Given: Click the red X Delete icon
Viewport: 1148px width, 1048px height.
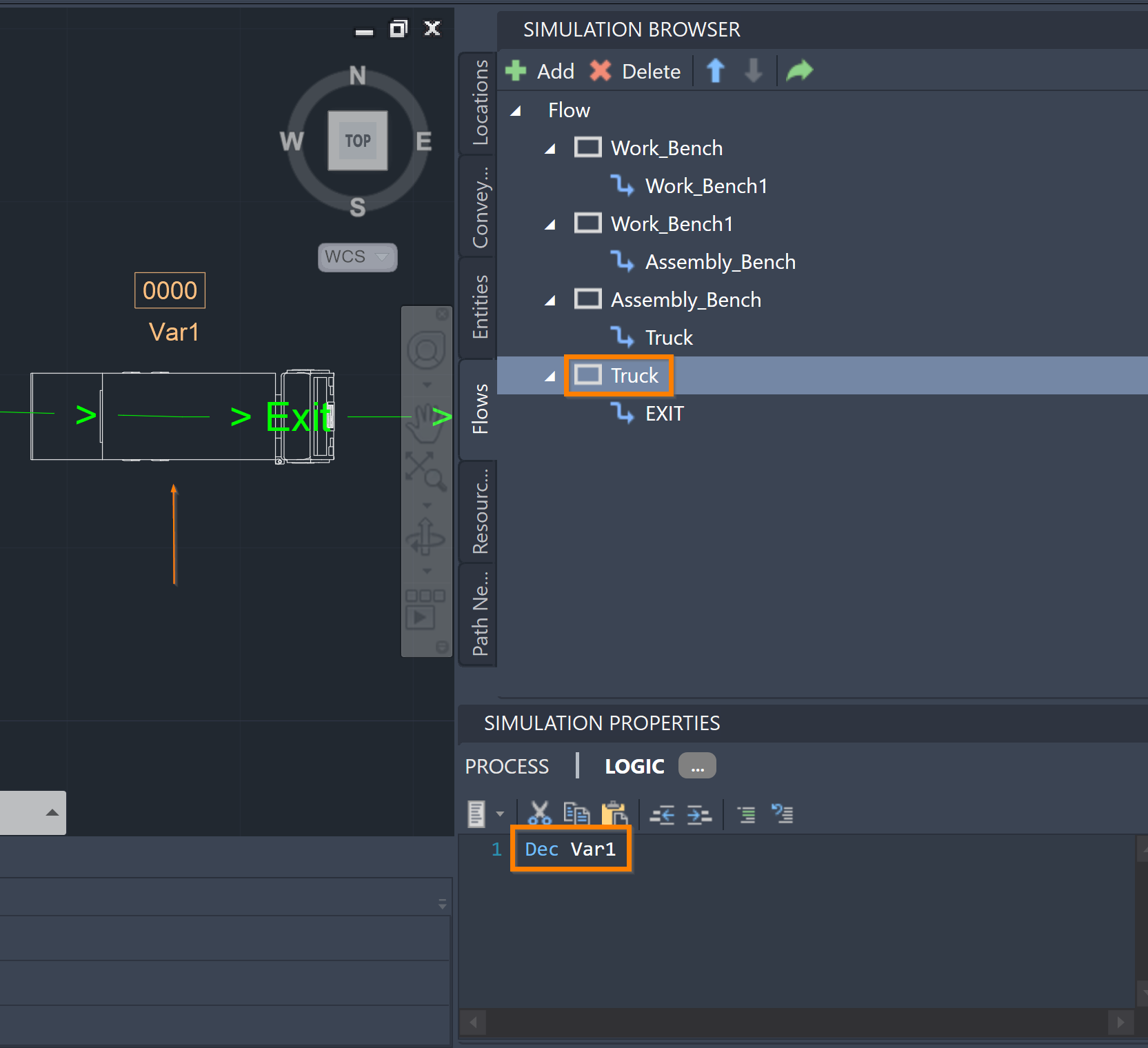Looking at the screenshot, I should tap(601, 71).
